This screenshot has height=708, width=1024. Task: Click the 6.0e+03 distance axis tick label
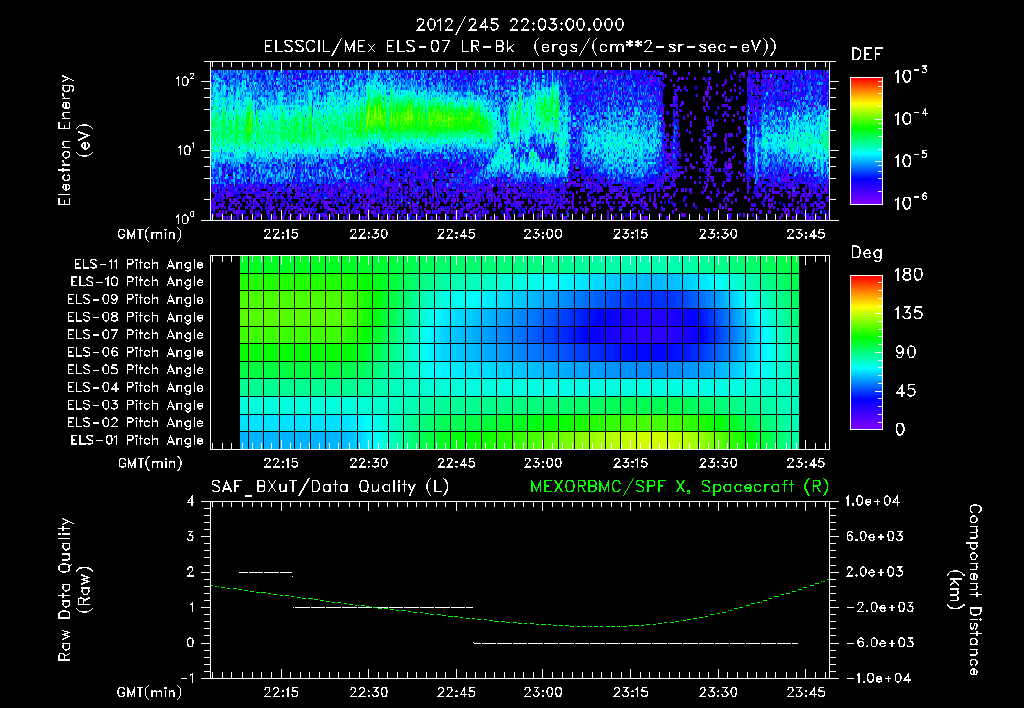coord(875,536)
